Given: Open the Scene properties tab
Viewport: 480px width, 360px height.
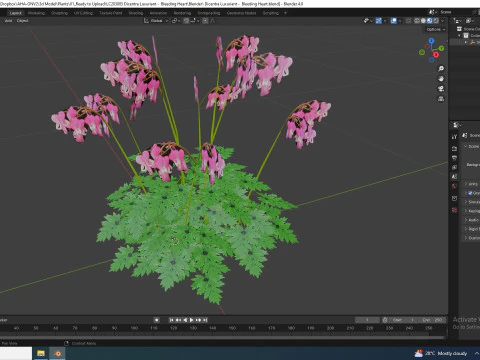Looking at the screenshot, I should point(454,177).
